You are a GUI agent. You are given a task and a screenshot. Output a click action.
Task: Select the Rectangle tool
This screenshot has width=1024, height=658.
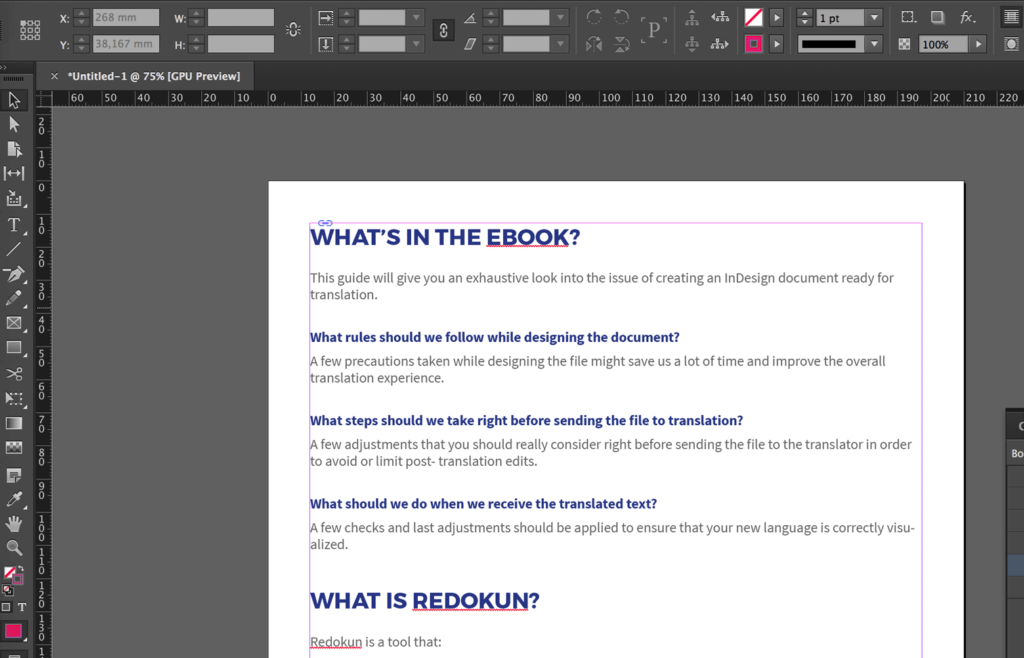14,348
